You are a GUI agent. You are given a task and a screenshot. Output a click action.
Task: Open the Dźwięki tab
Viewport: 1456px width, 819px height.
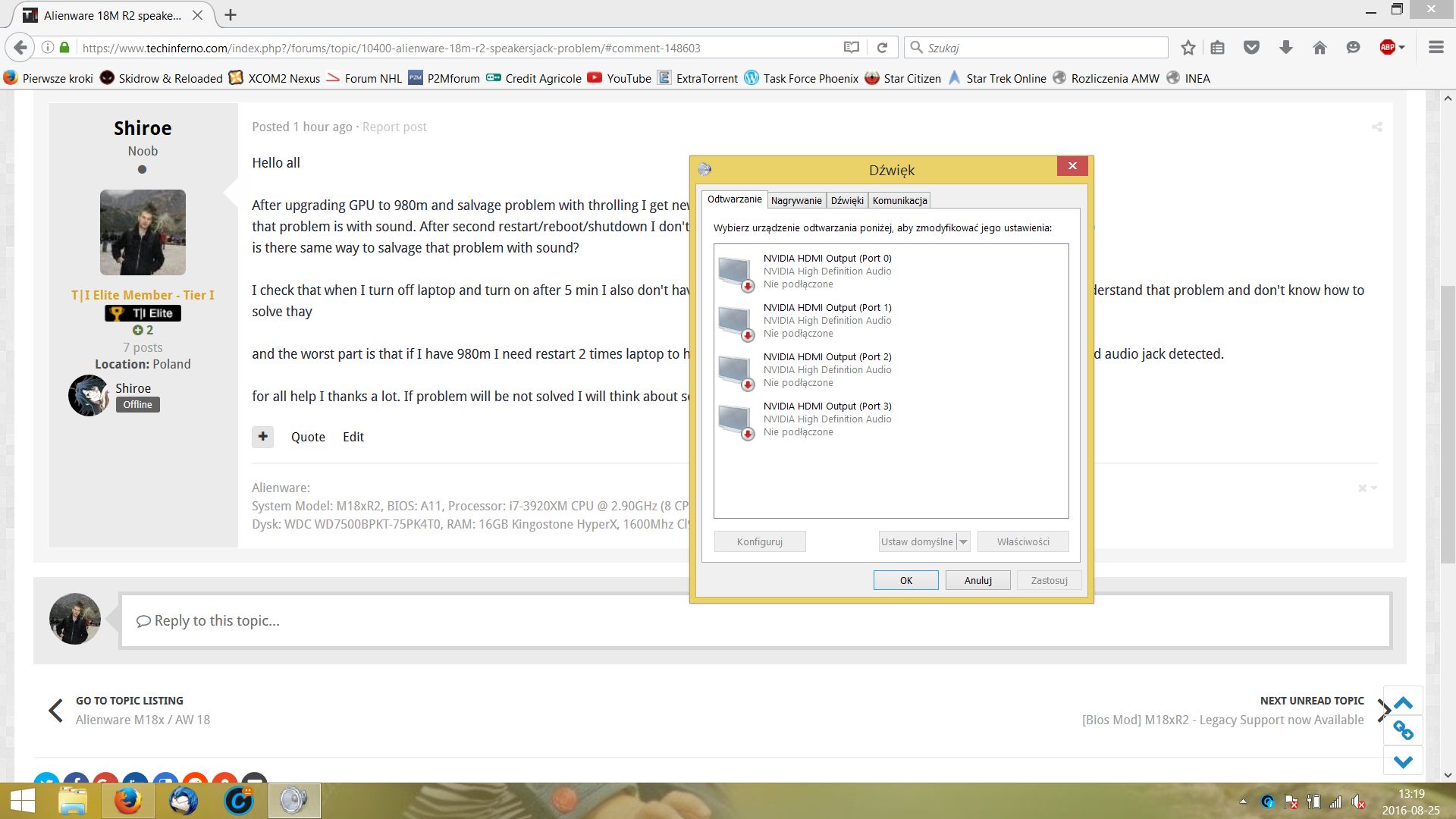coord(847,200)
